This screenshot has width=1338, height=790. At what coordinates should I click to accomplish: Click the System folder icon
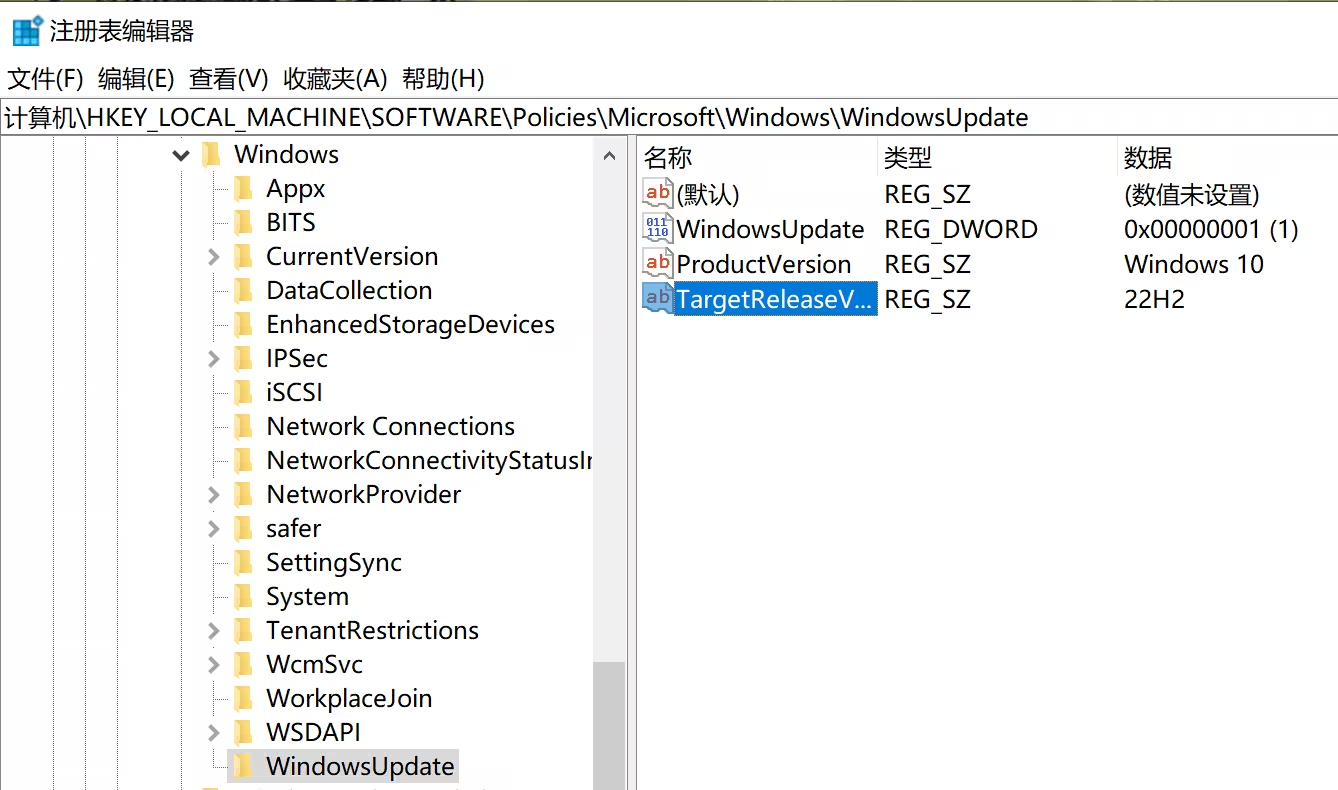pyautogui.click(x=243, y=596)
